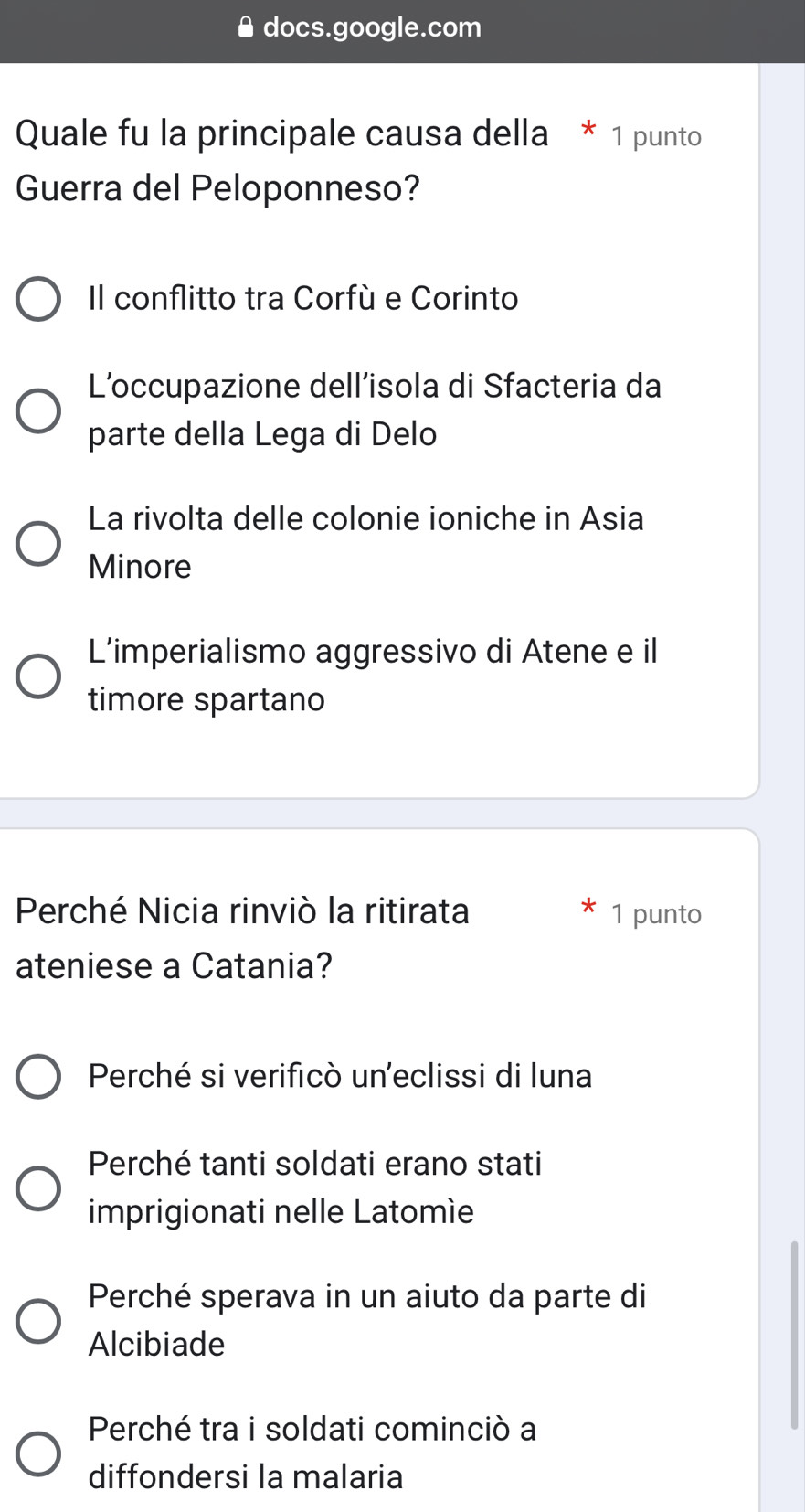The height and width of the screenshot is (1512, 805).
Task: Click the answer text "timore spartano"
Action: pos(207,699)
